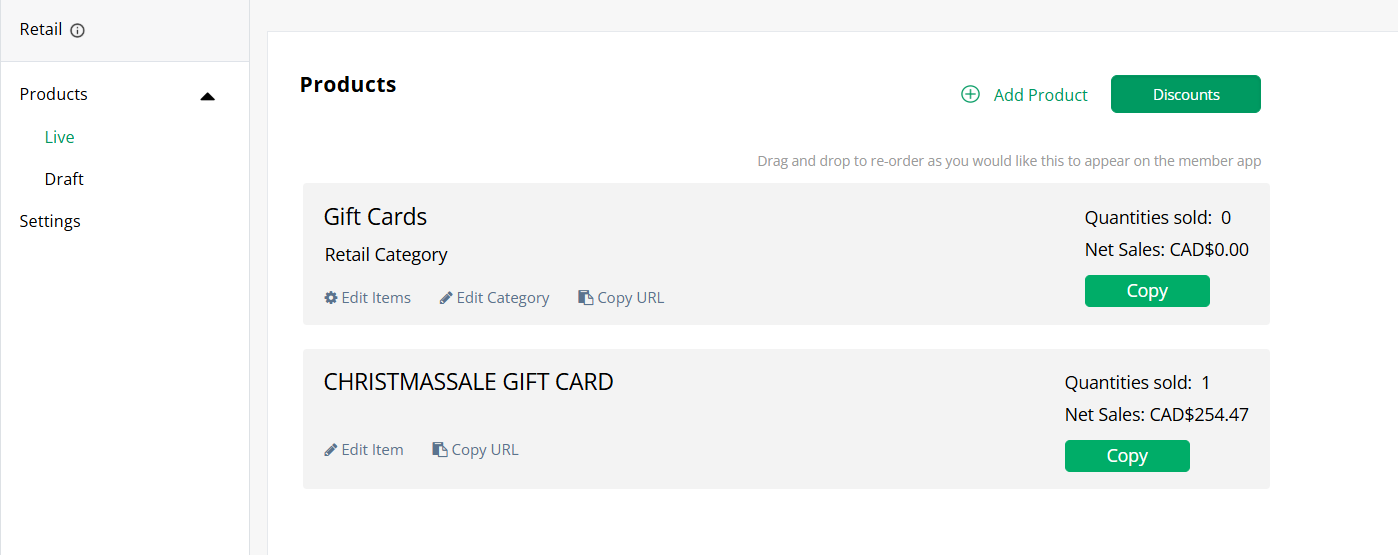Open Settings in the sidebar
The width and height of the screenshot is (1398, 555).
coord(50,221)
